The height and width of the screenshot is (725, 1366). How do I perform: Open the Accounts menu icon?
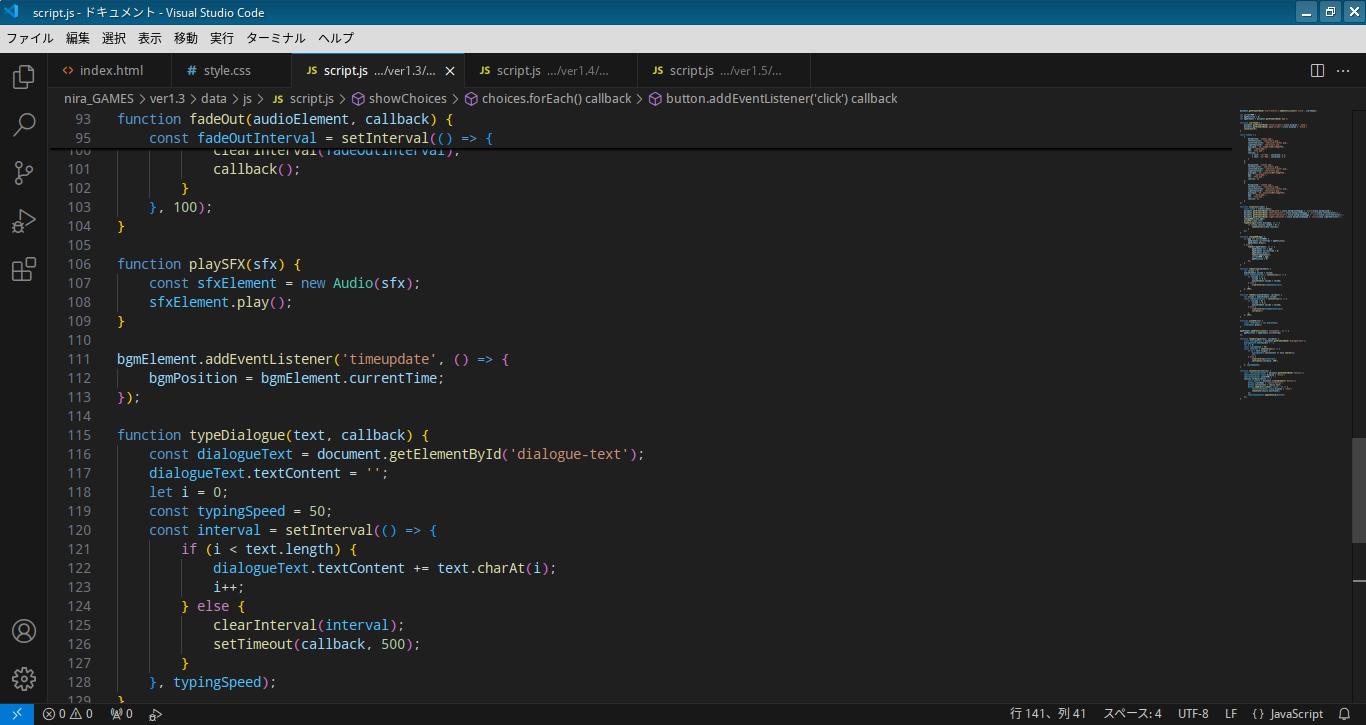[24, 631]
